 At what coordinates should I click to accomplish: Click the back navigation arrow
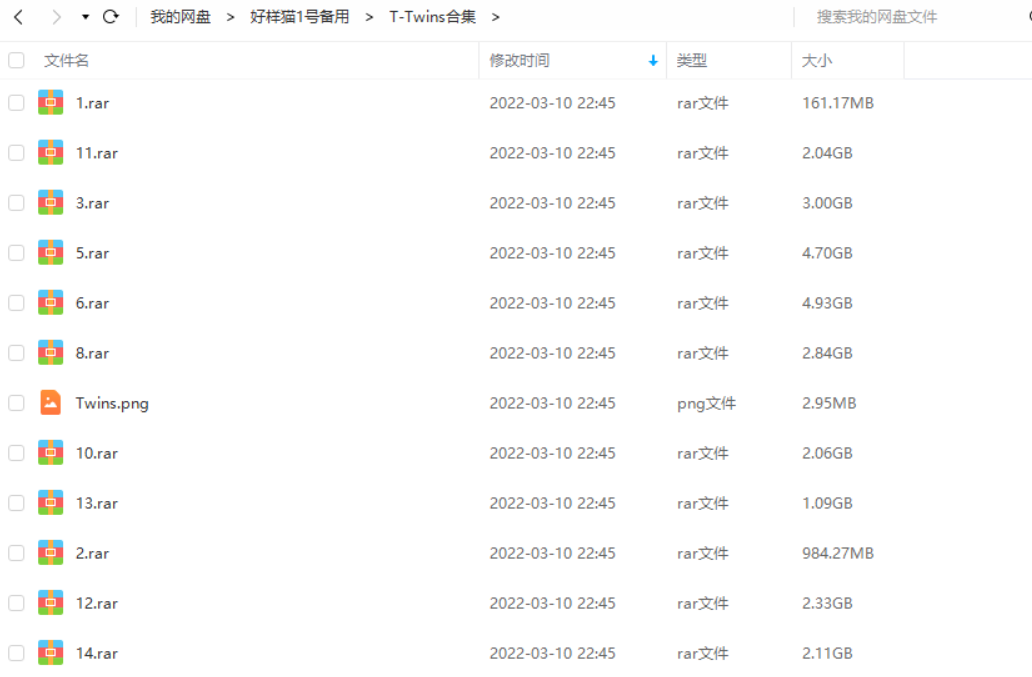coord(18,17)
